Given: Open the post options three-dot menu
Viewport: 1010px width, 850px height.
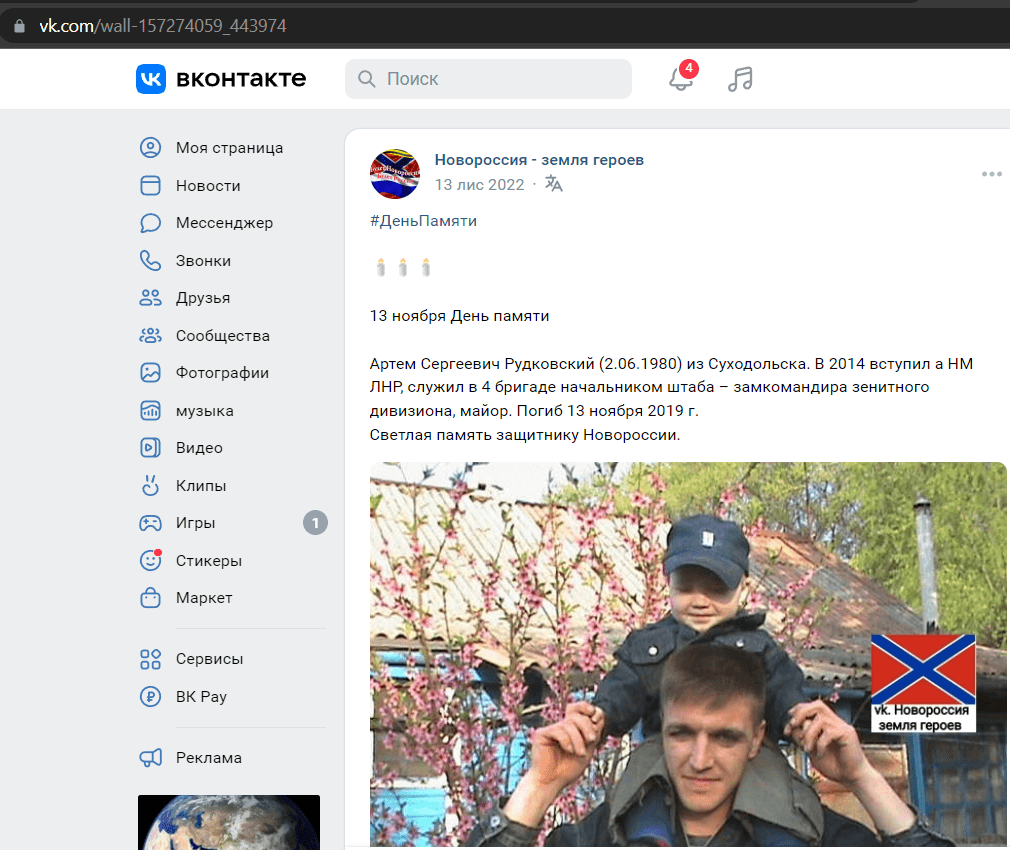Looking at the screenshot, I should [992, 174].
